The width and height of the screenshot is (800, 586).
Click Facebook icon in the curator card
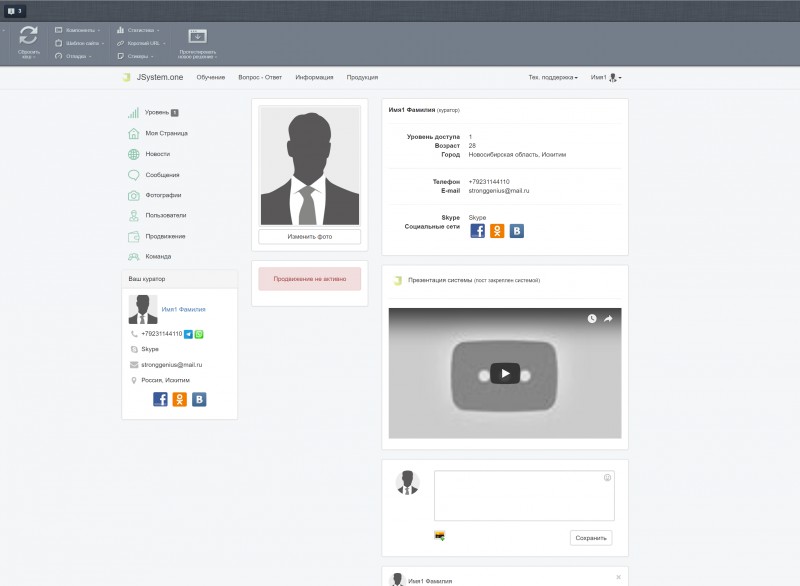(x=160, y=399)
